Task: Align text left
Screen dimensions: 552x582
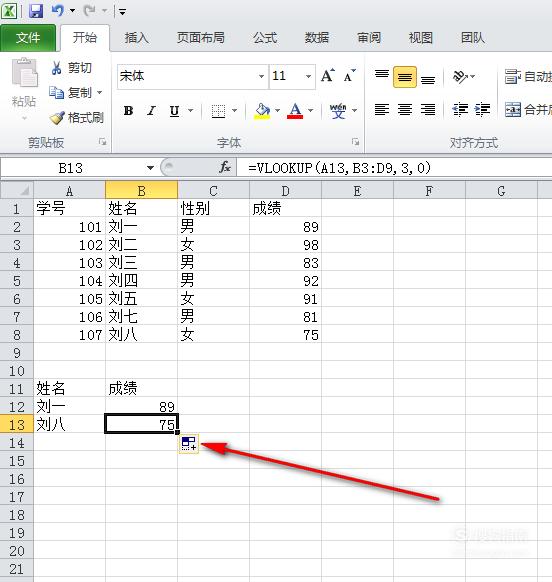Action: [382, 110]
